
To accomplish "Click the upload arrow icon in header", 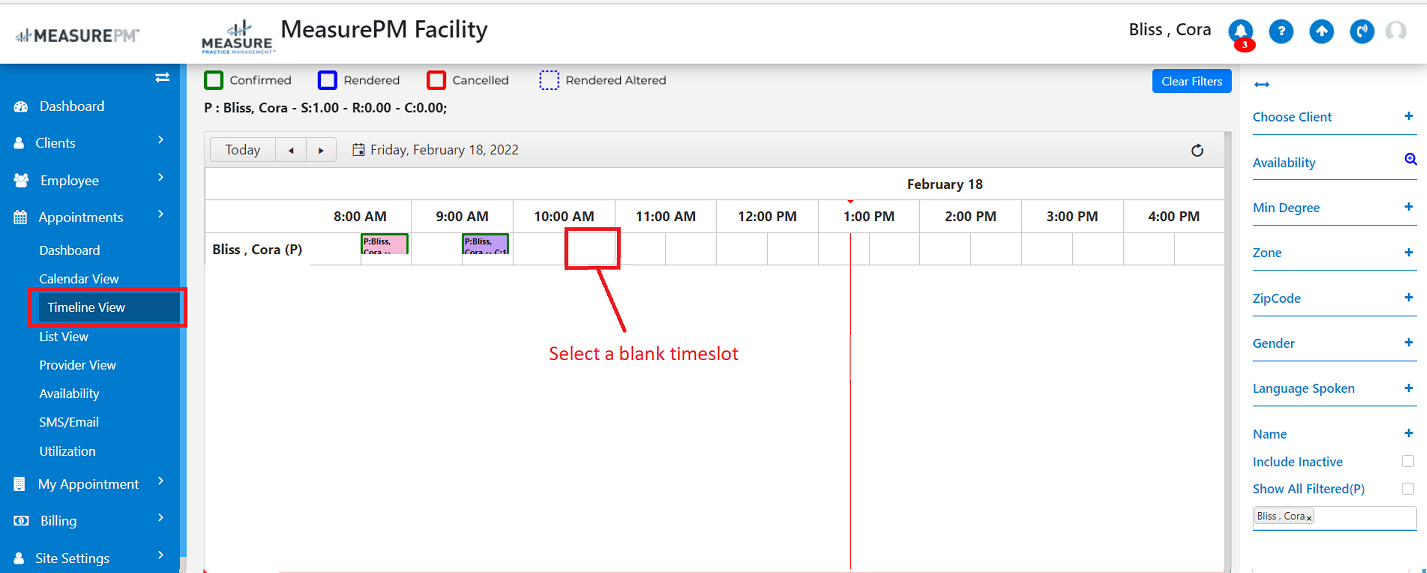I will (x=1322, y=31).
